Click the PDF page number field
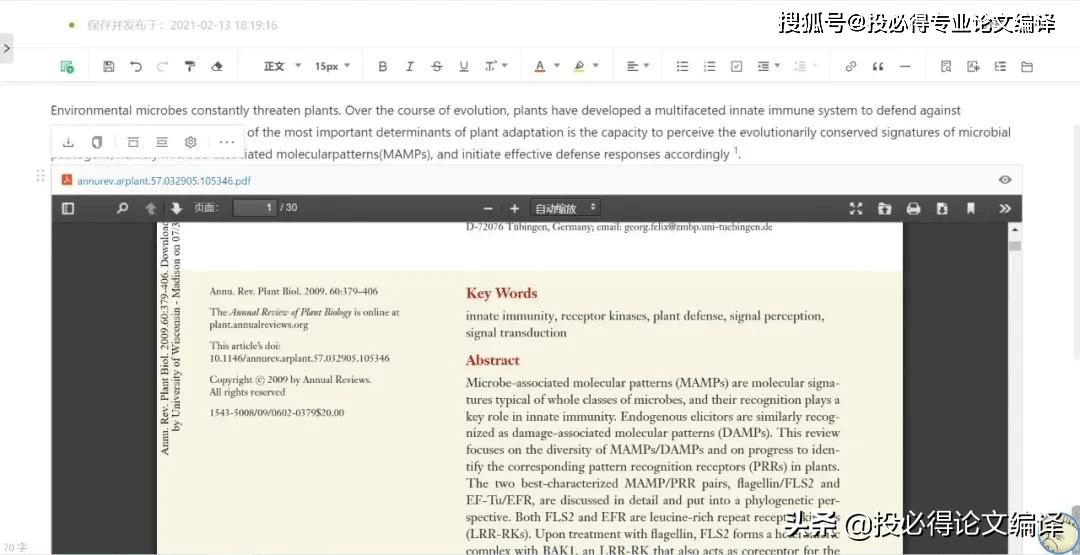This screenshot has height=555, width=1080. pos(254,208)
